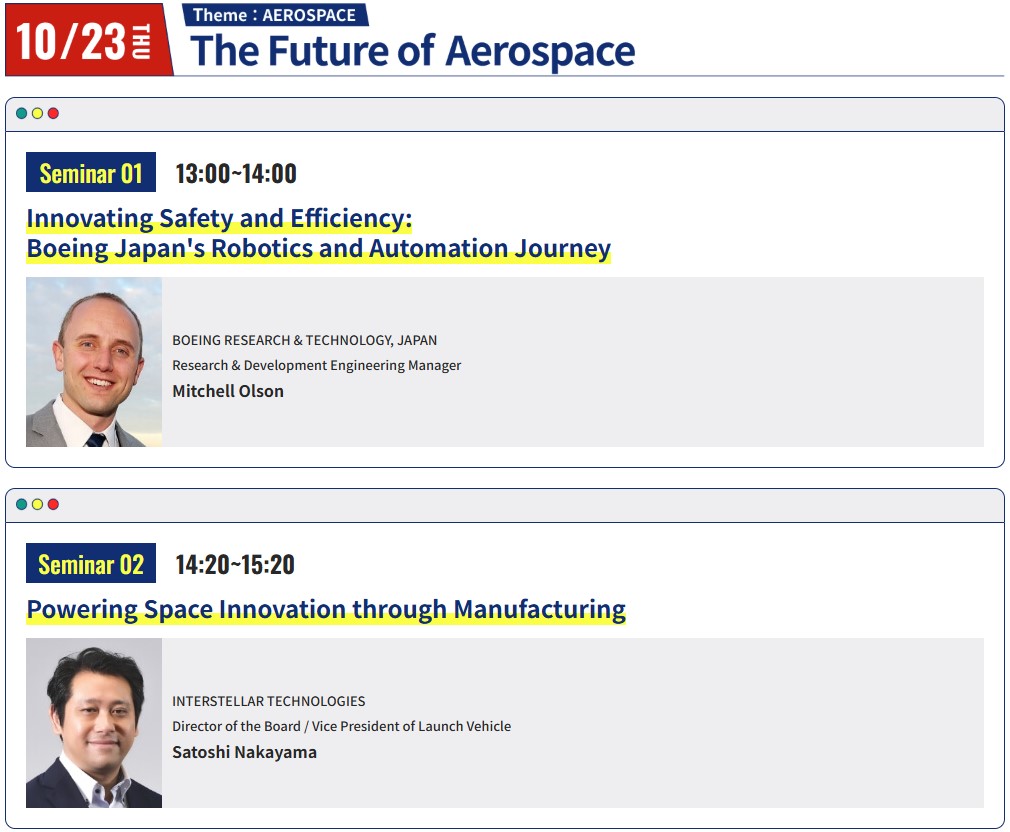Select the Seminar 01 label badge
Image resolution: width=1010 pixels, height=832 pixels.
tap(91, 172)
